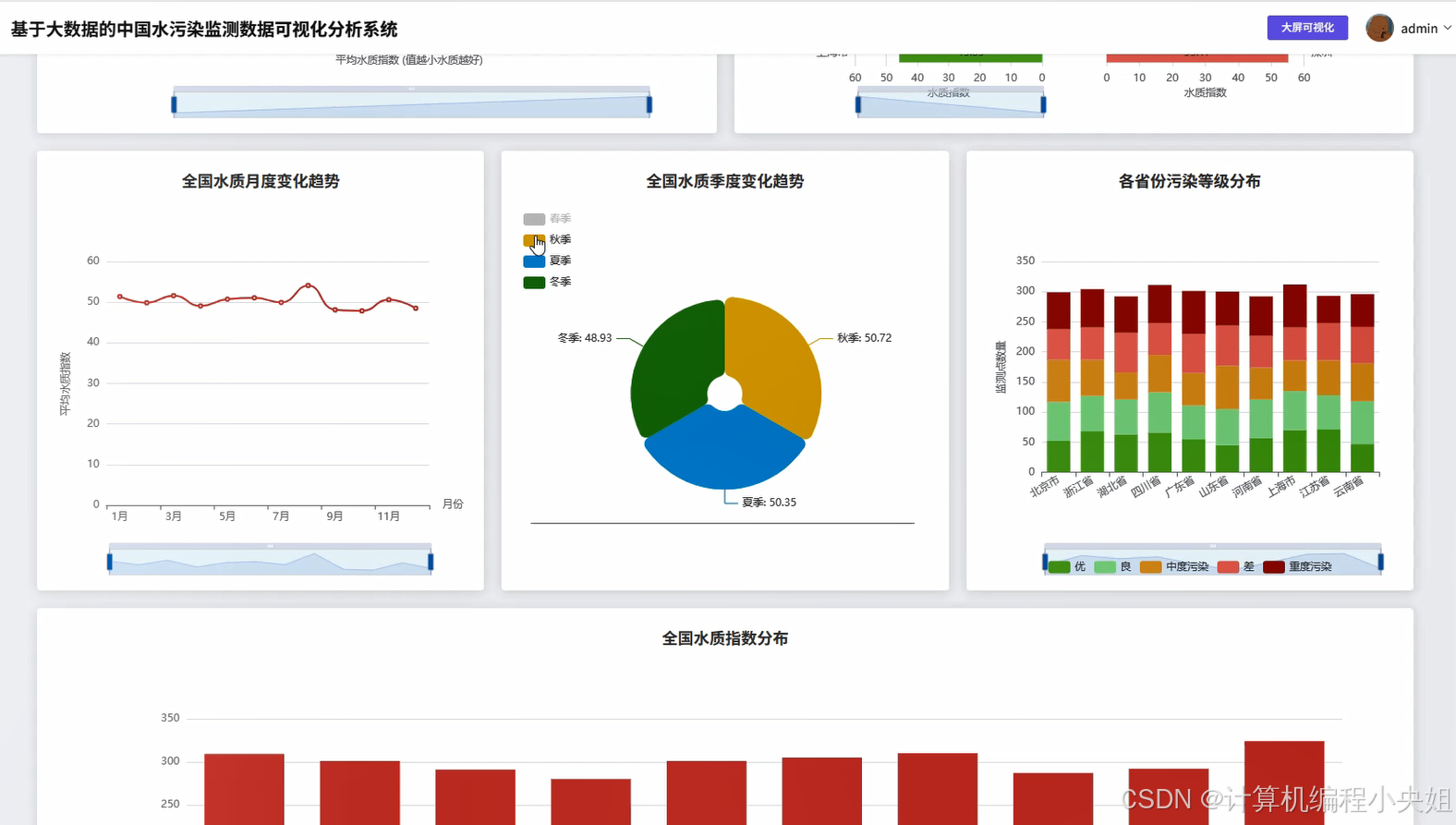Click right handle of monthly trend zoom slider
1456x825 pixels.
(x=431, y=562)
